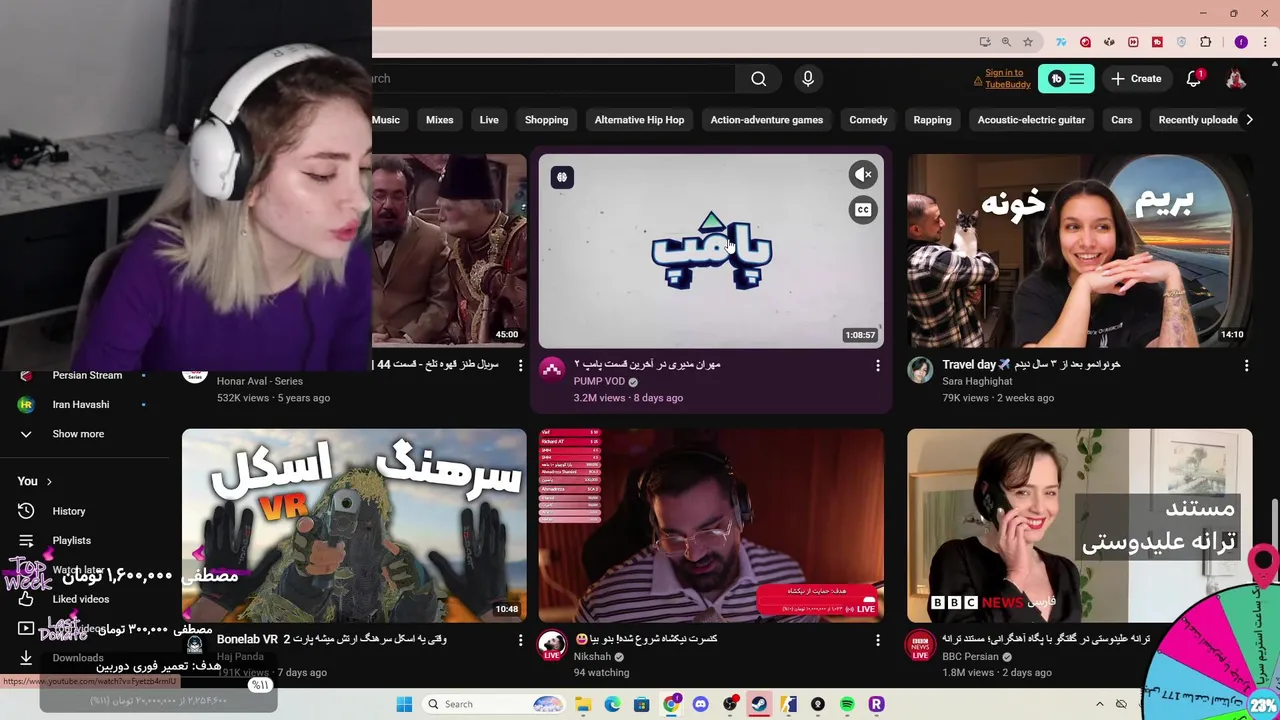Open the Nikshah live stream thumbnail
Screen dimensions: 1280x720
coord(711,526)
